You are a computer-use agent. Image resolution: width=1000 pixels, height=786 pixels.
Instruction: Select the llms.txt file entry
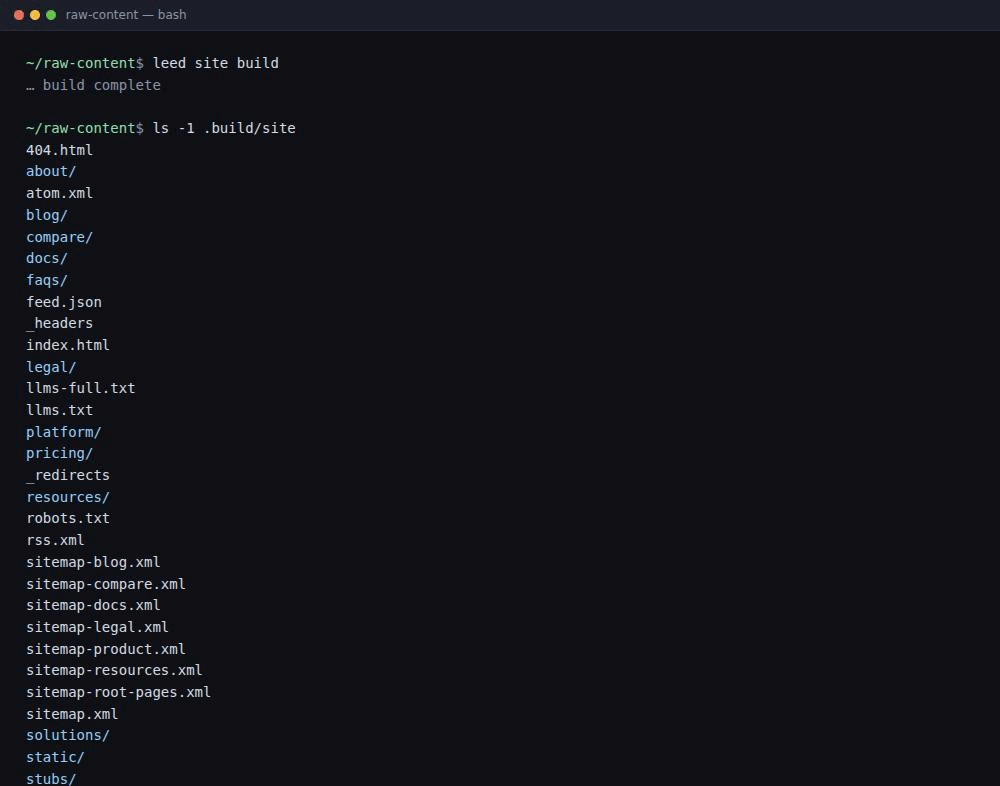(x=59, y=410)
